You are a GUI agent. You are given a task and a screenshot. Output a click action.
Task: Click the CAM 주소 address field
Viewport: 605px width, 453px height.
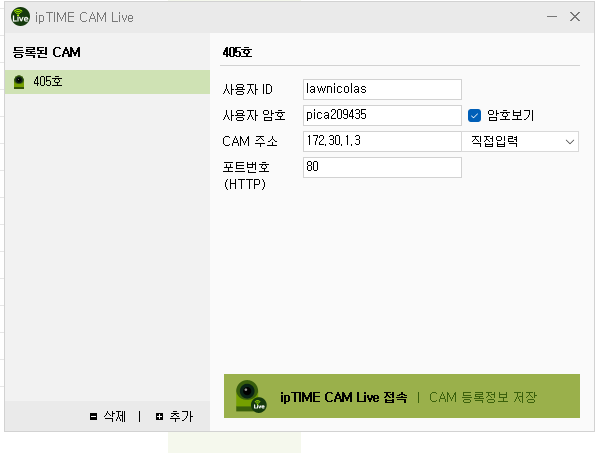click(382, 141)
